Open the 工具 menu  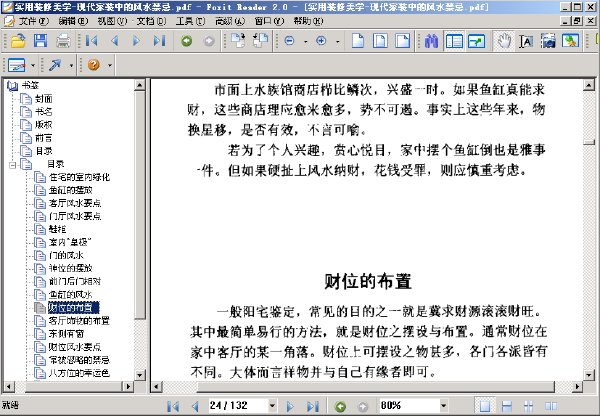[x=190, y=21]
